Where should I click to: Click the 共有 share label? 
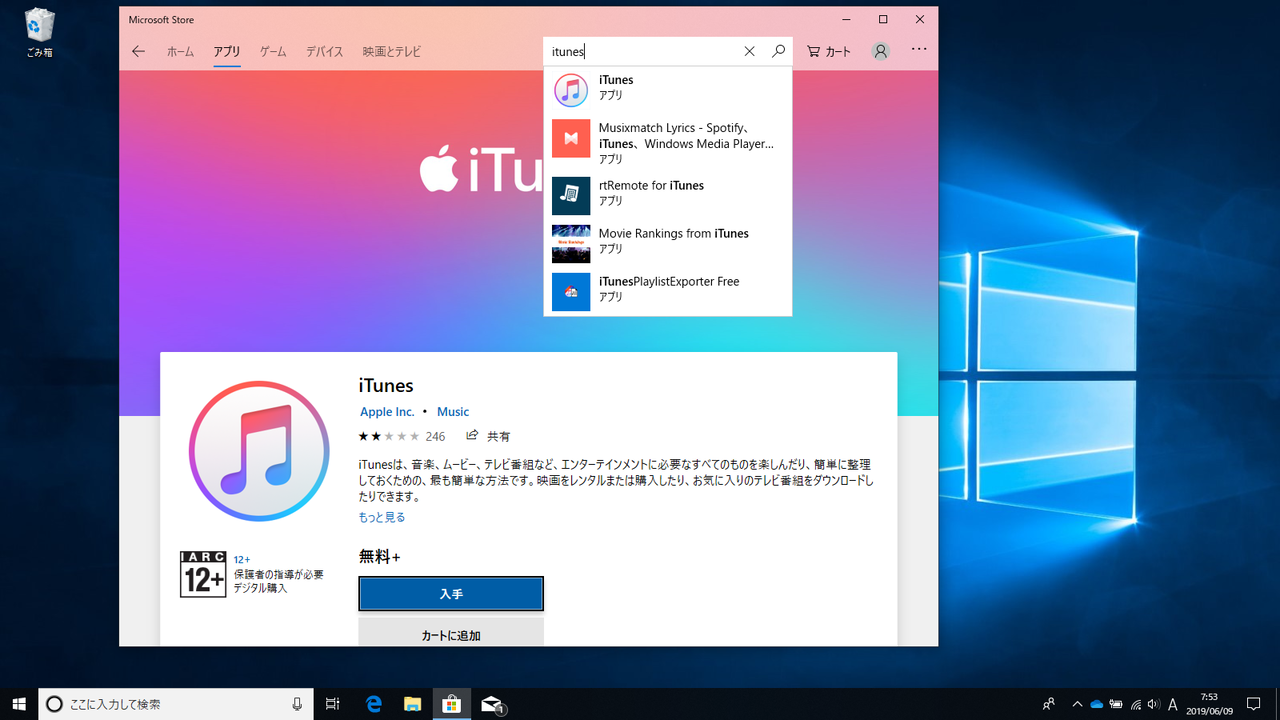pyautogui.click(x=499, y=436)
